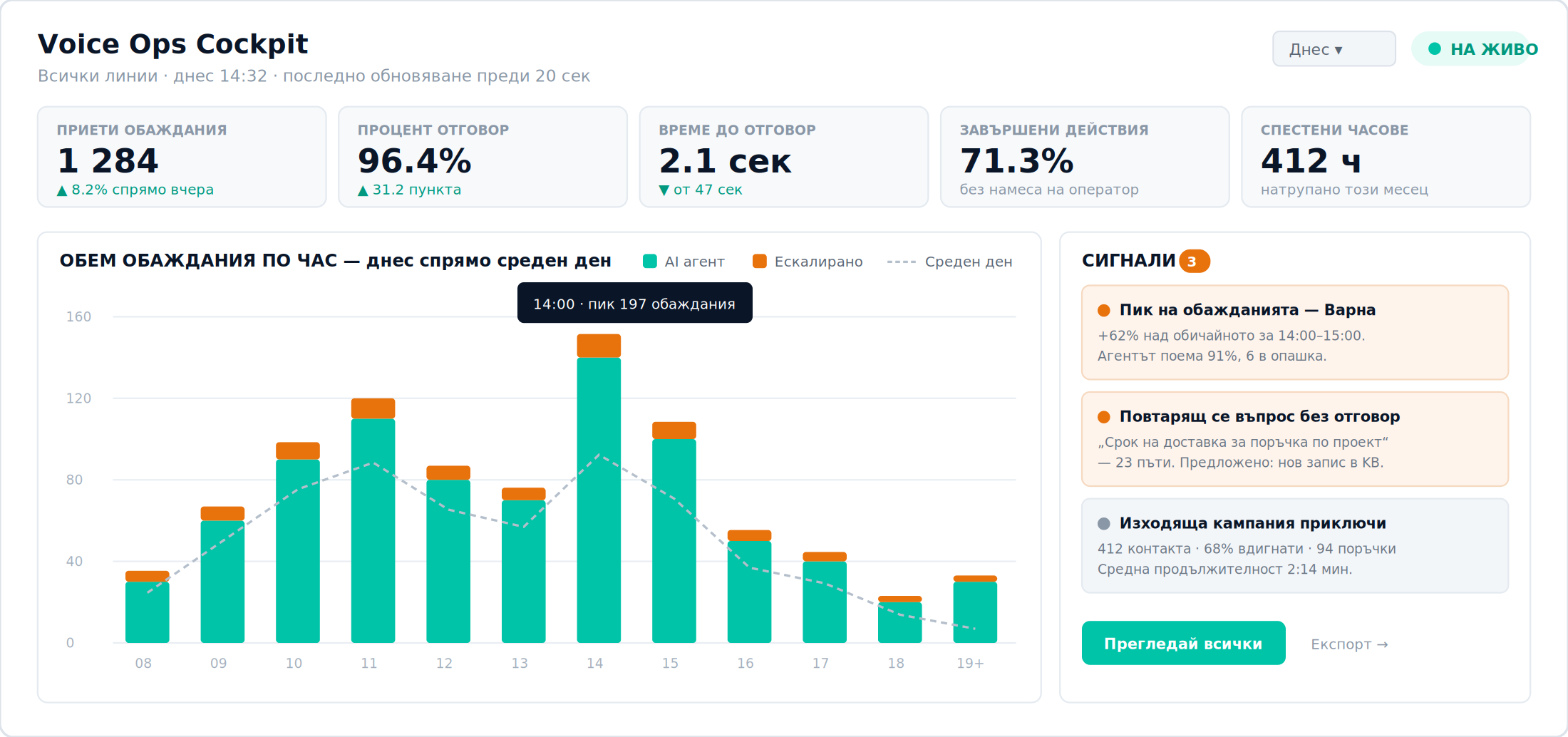Click the orange escalated segment of bar 14
The image size is (1568, 737).
(x=599, y=346)
